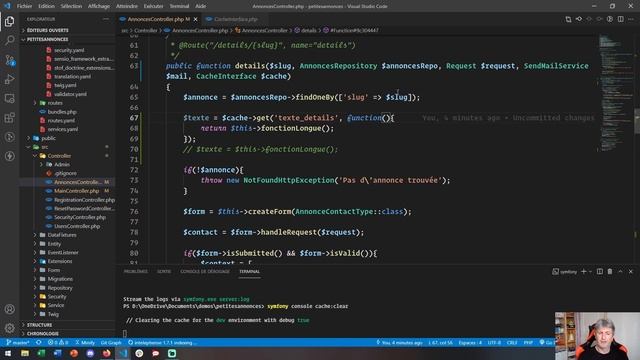Open the editor more actions ellipsis

click(x=631, y=19)
